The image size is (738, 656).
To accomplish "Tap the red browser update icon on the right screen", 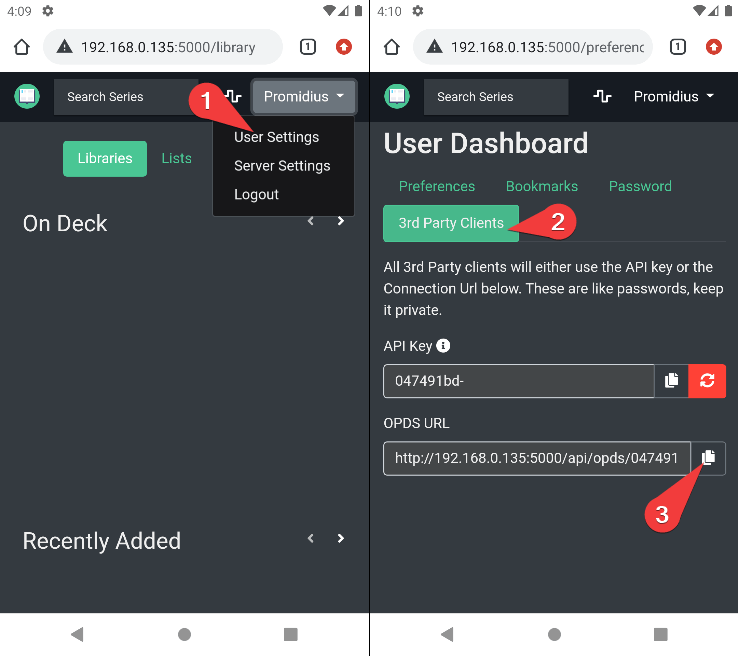I will click(x=713, y=47).
